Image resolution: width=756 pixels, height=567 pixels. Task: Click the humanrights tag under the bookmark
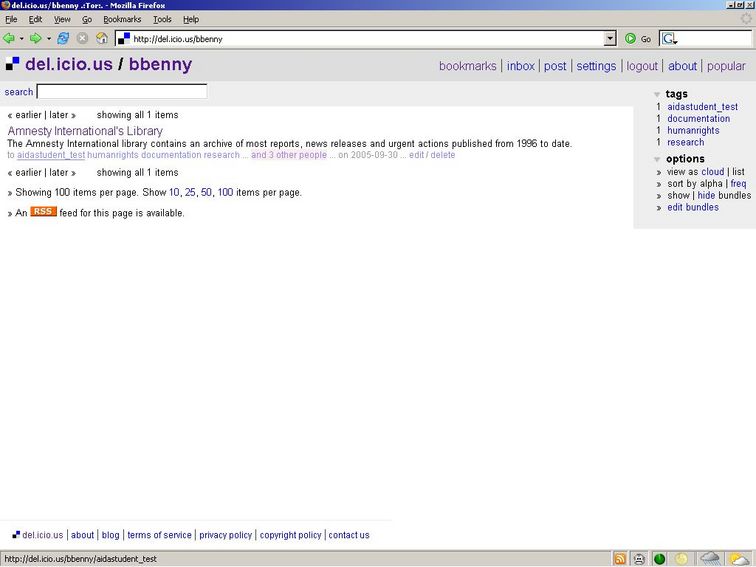click(x=113, y=155)
